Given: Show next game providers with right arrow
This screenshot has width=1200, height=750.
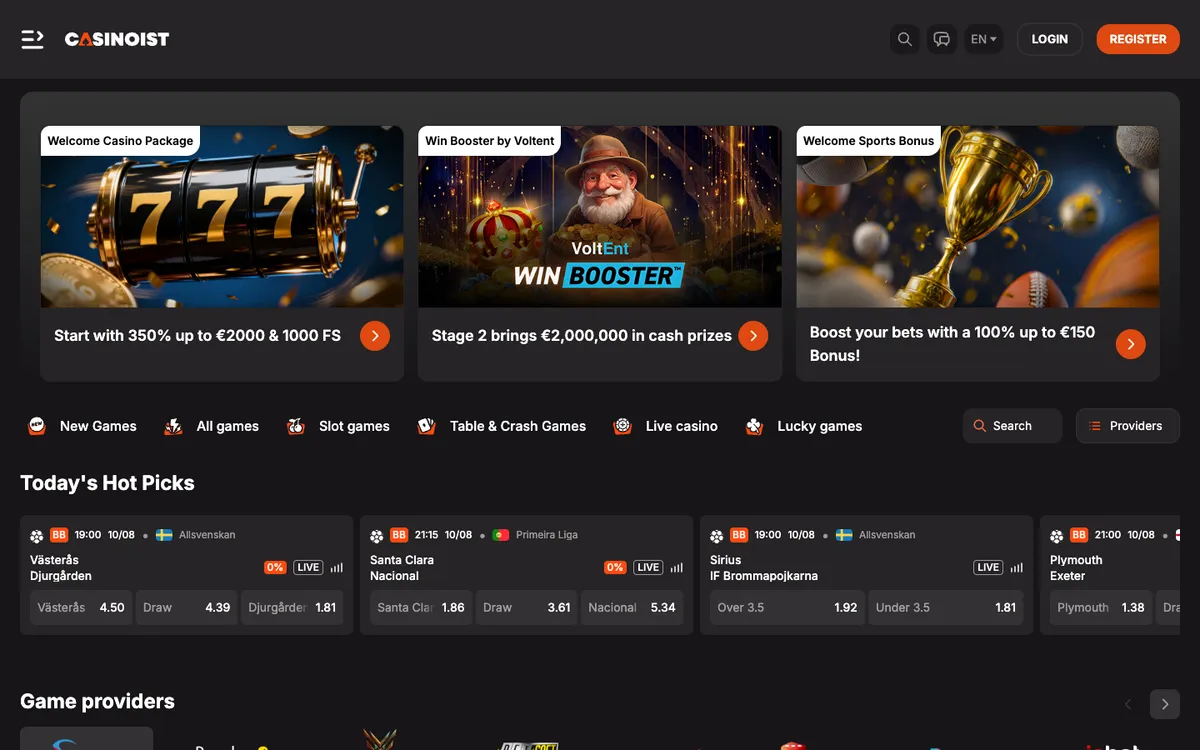Looking at the screenshot, I should pyautogui.click(x=1164, y=704).
